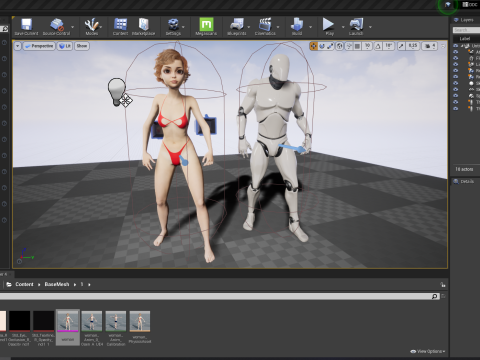Open the Layers tab
480x360 pixels.
pos(464,20)
